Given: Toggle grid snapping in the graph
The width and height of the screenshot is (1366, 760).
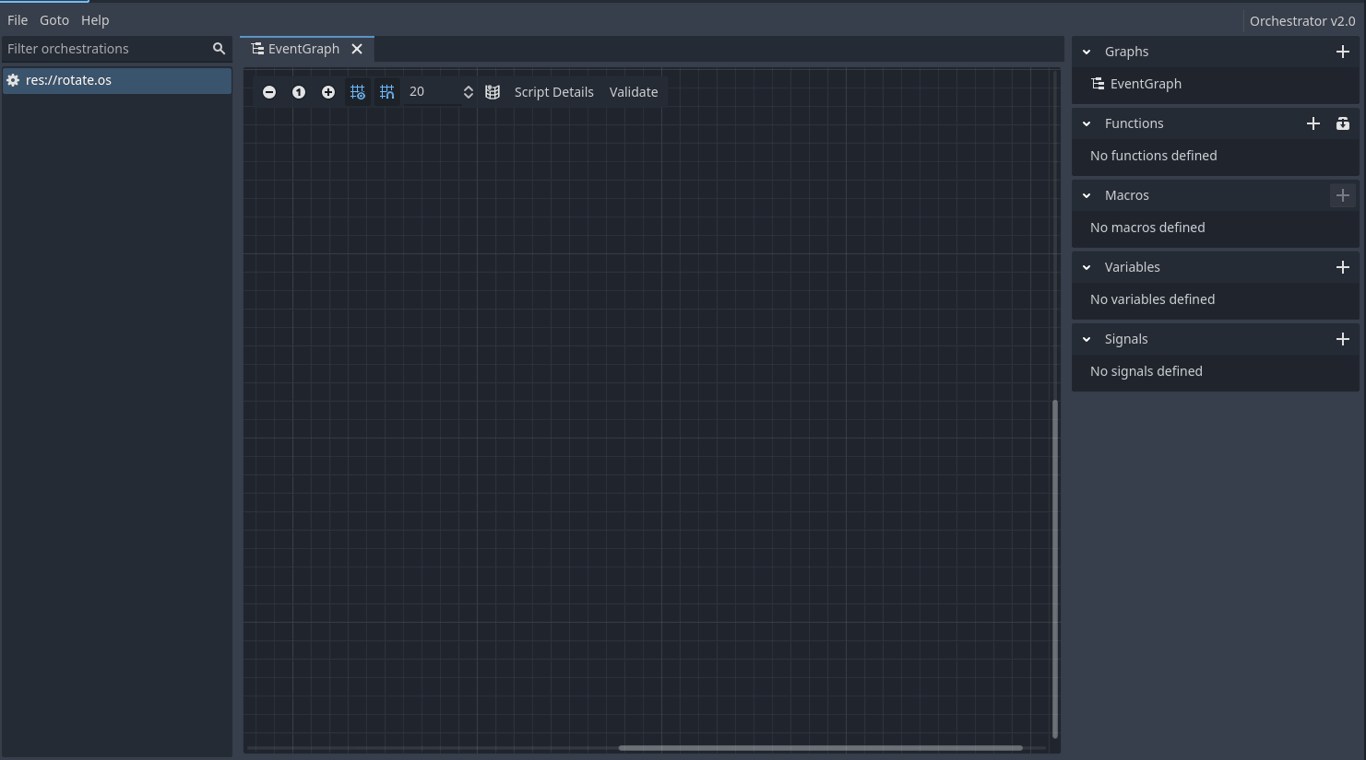Looking at the screenshot, I should (x=387, y=92).
